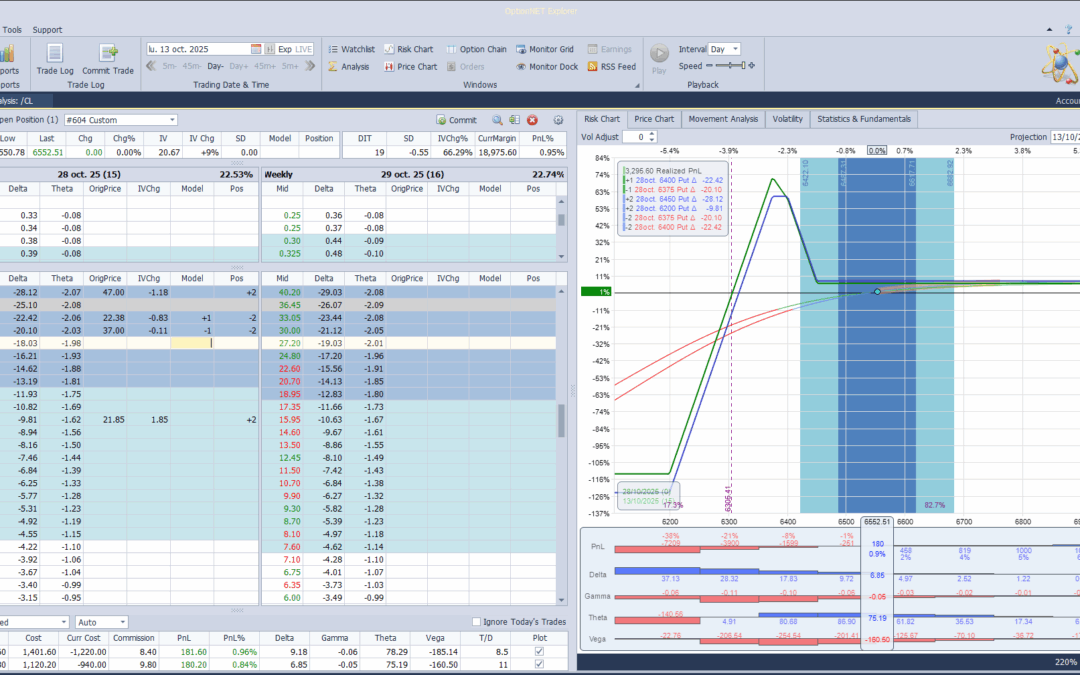This screenshot has height=675, width=1080.
Task: Uncheck the Plot box for the second row
Action: point(540,664)
